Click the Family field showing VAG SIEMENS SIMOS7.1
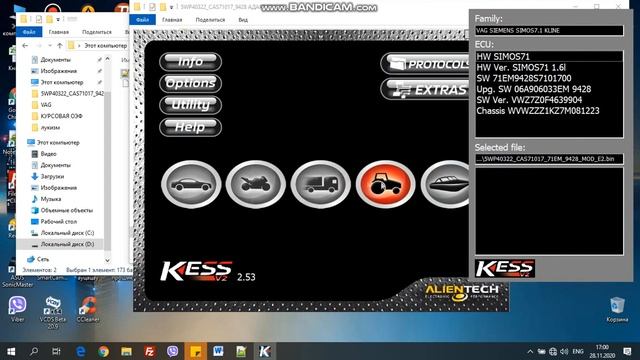 pos(549,31)
